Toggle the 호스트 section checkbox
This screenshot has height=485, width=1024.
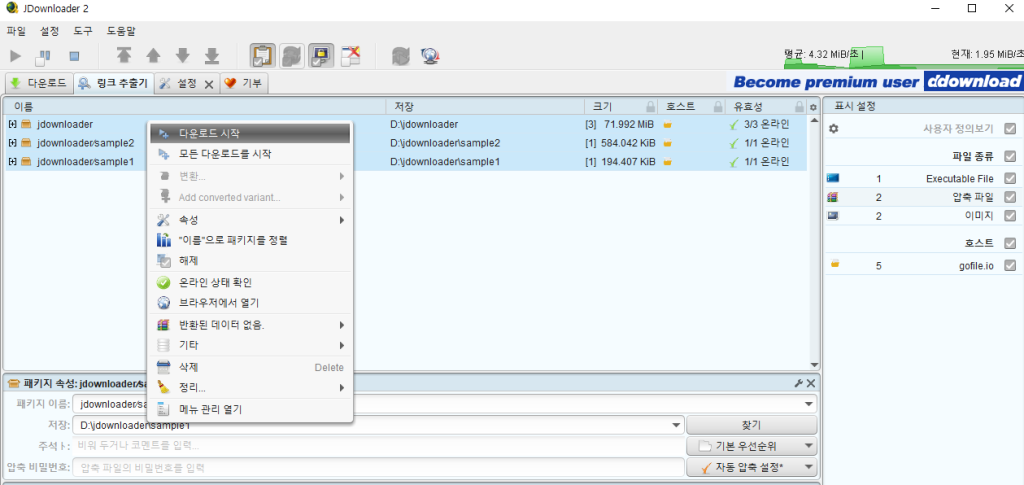pos(1010,243)
